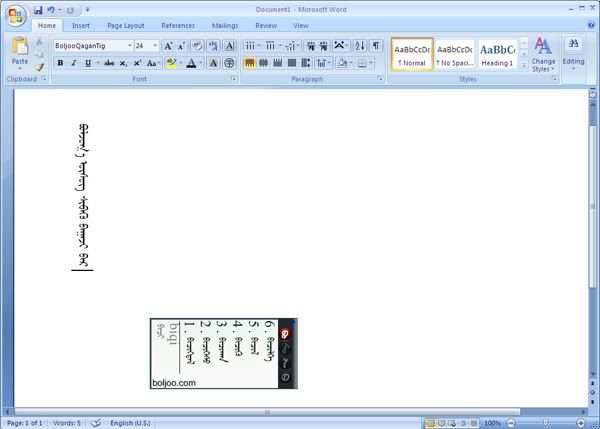Click the Text Highlight Color icon

click(x=170, y=63)
